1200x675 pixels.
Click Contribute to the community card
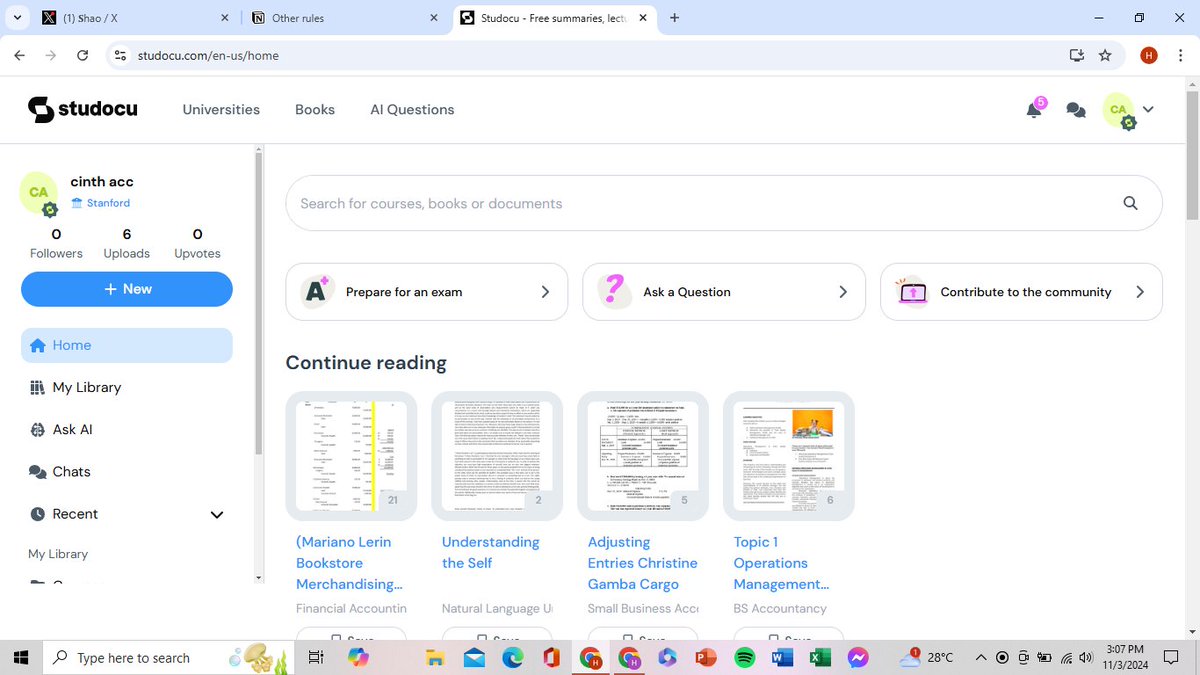click(1021, 292)
